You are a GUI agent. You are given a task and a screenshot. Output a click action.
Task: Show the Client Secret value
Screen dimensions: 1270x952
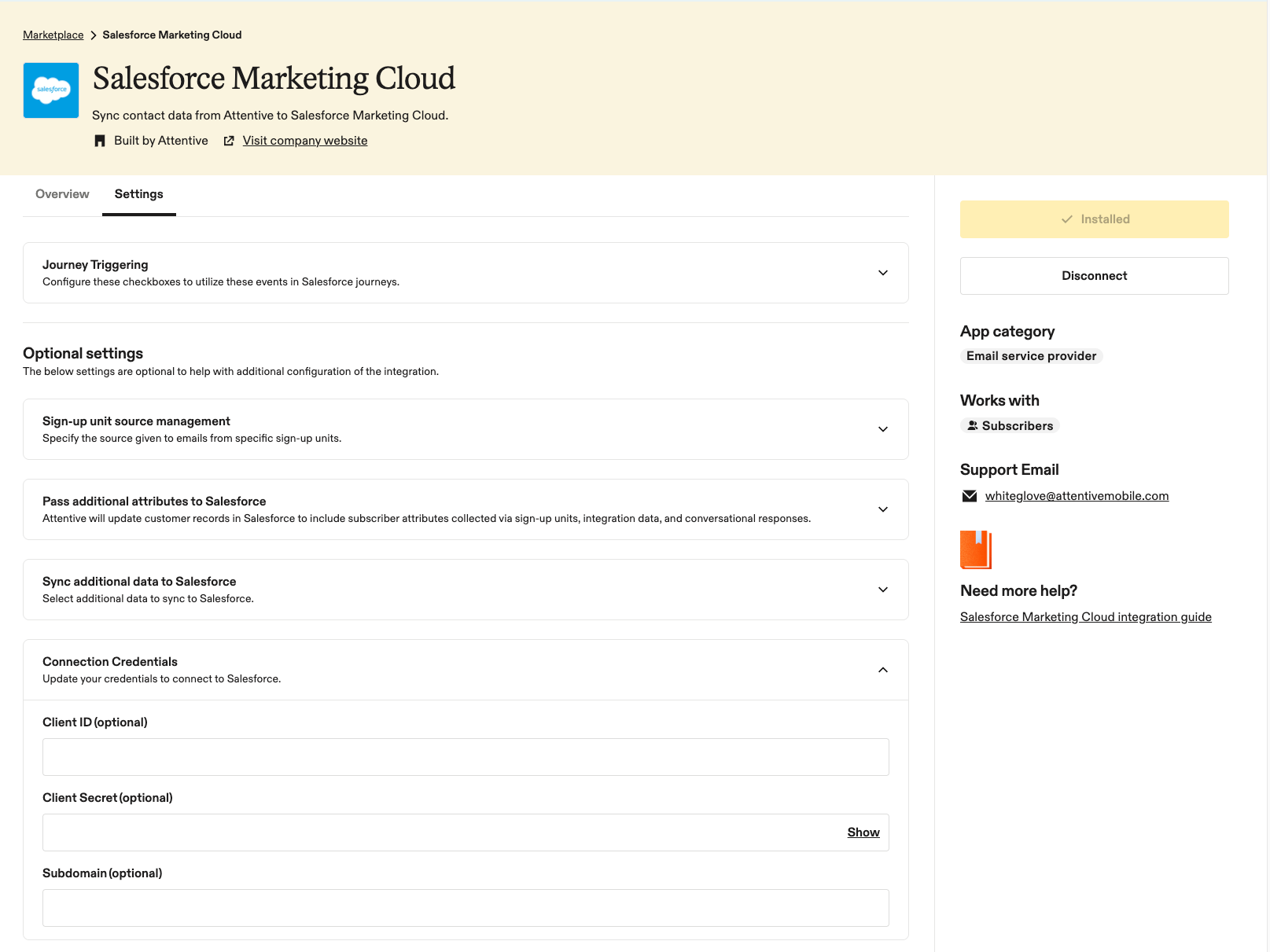click(x=863, y=833)
